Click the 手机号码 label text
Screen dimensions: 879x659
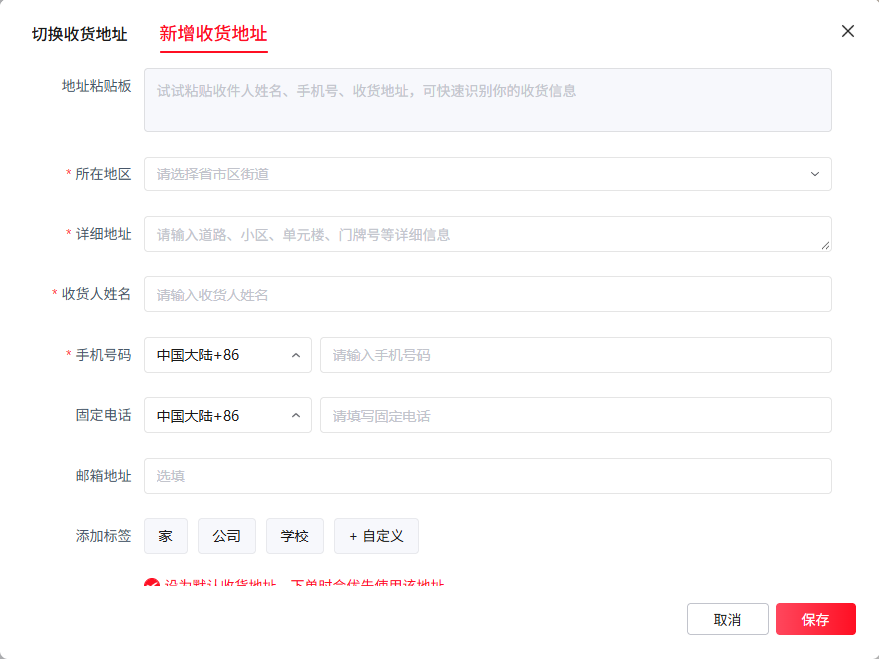pyautogui.click(x=103, y=355)
